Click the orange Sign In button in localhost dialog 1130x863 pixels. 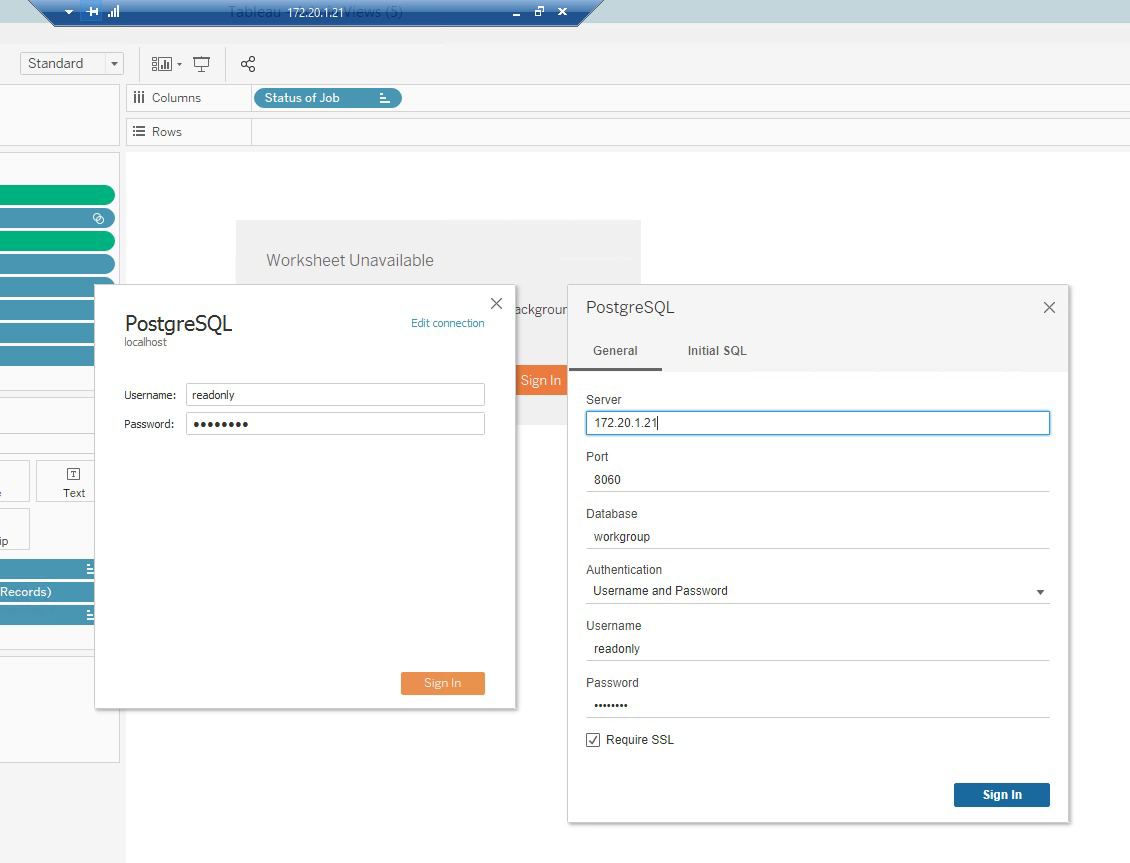(442, 683)
